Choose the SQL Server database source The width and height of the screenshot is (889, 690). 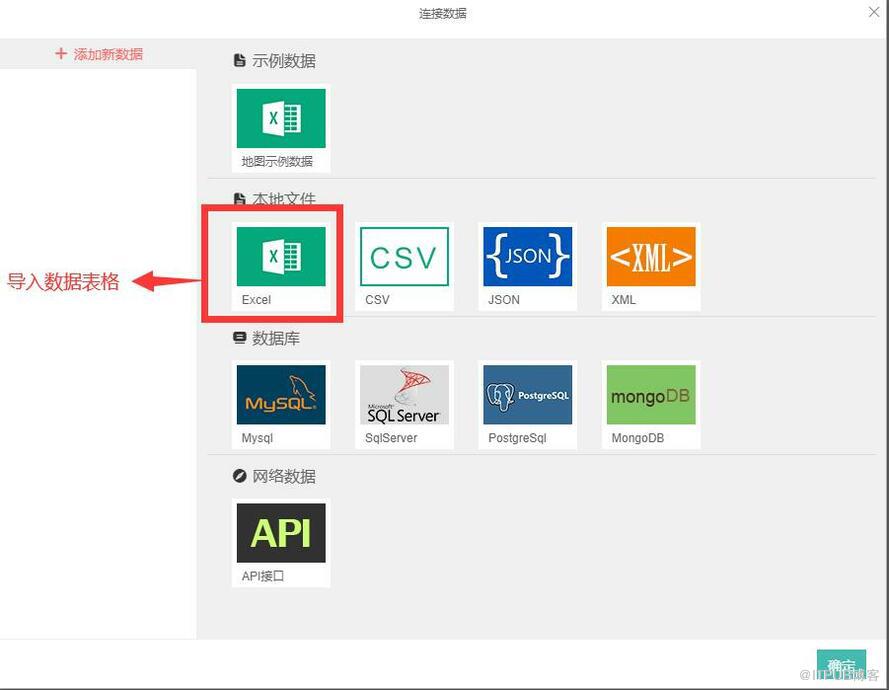[x=404, y=405]
